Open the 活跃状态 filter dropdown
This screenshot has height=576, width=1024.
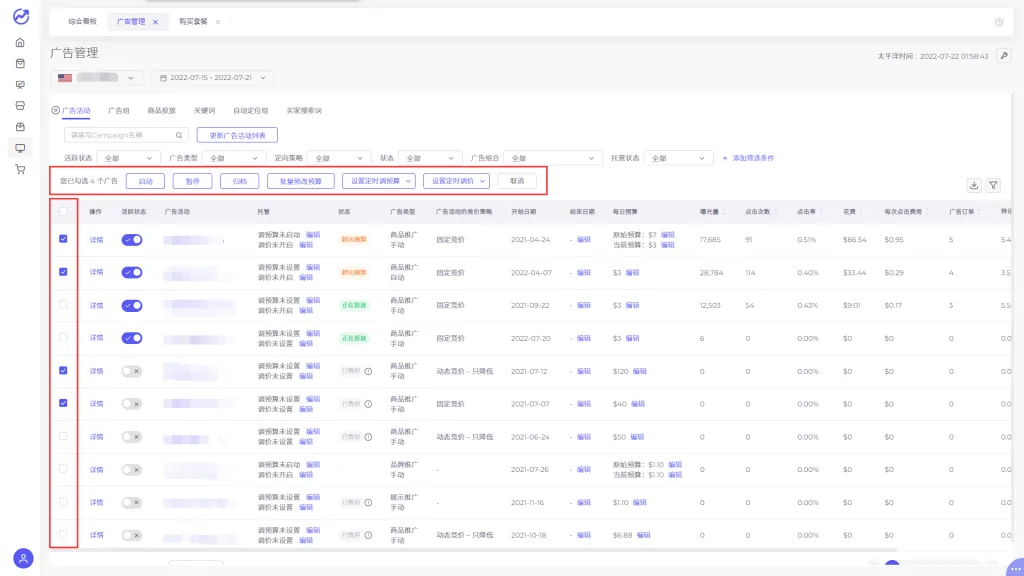[x=128, y=158]
